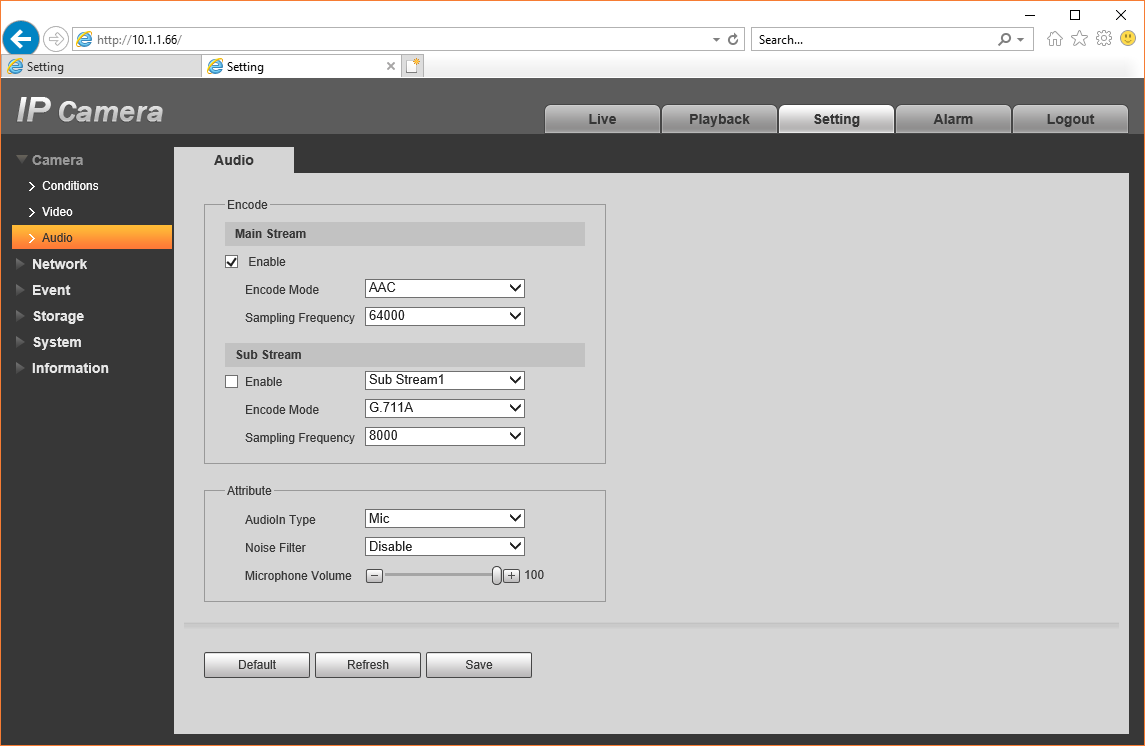1145x746 pixels.
Task: Check the Sub Stream Enable checkbox
Action: [x=231, y=381]
